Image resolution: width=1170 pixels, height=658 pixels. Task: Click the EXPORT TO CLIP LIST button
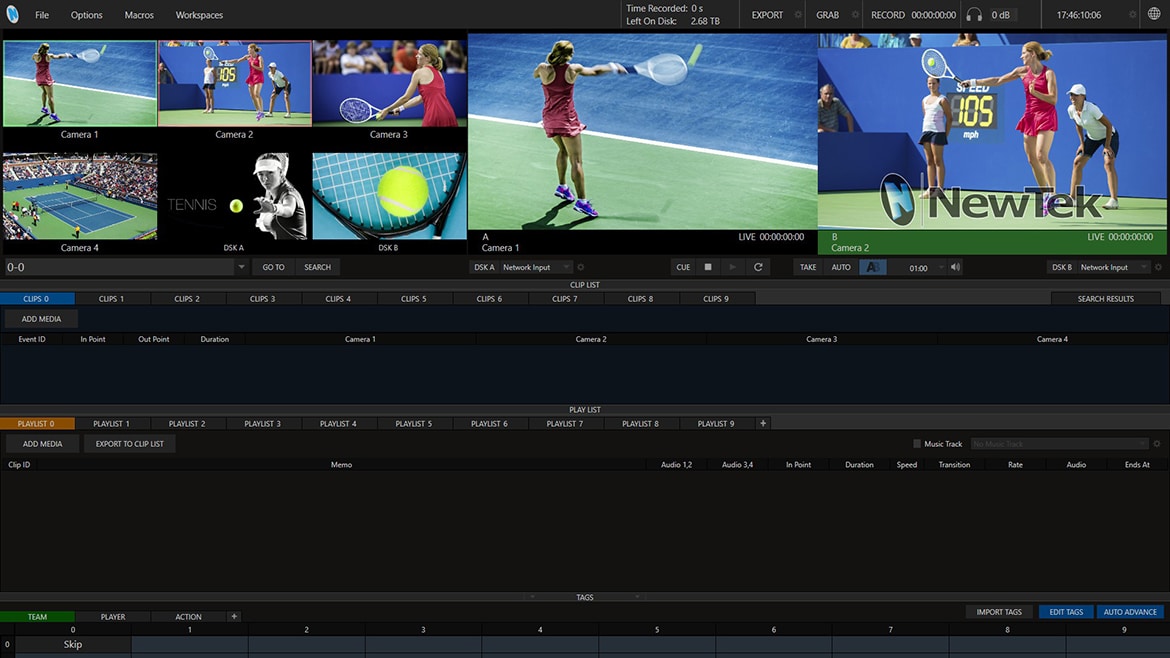pyautogui.click(x=129, y=444)
